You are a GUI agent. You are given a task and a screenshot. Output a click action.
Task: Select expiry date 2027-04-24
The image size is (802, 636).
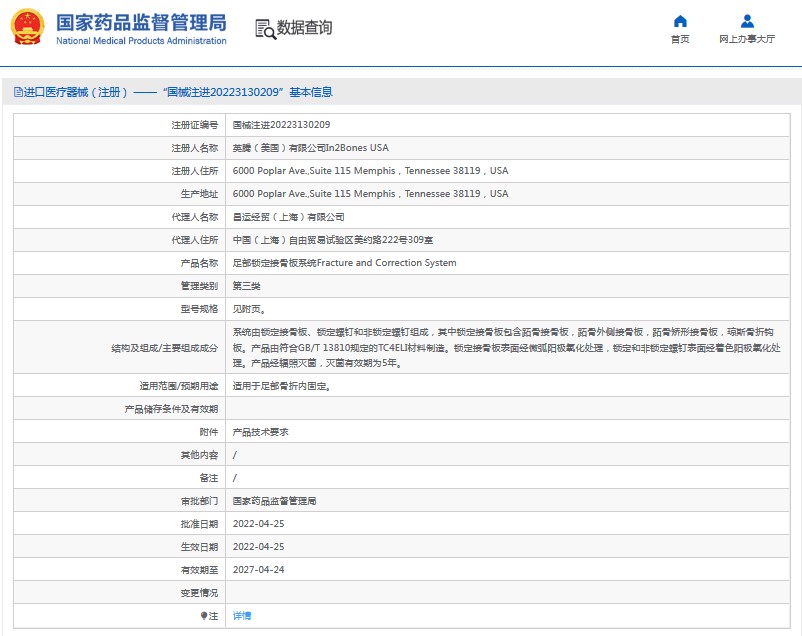click(258, 570)
